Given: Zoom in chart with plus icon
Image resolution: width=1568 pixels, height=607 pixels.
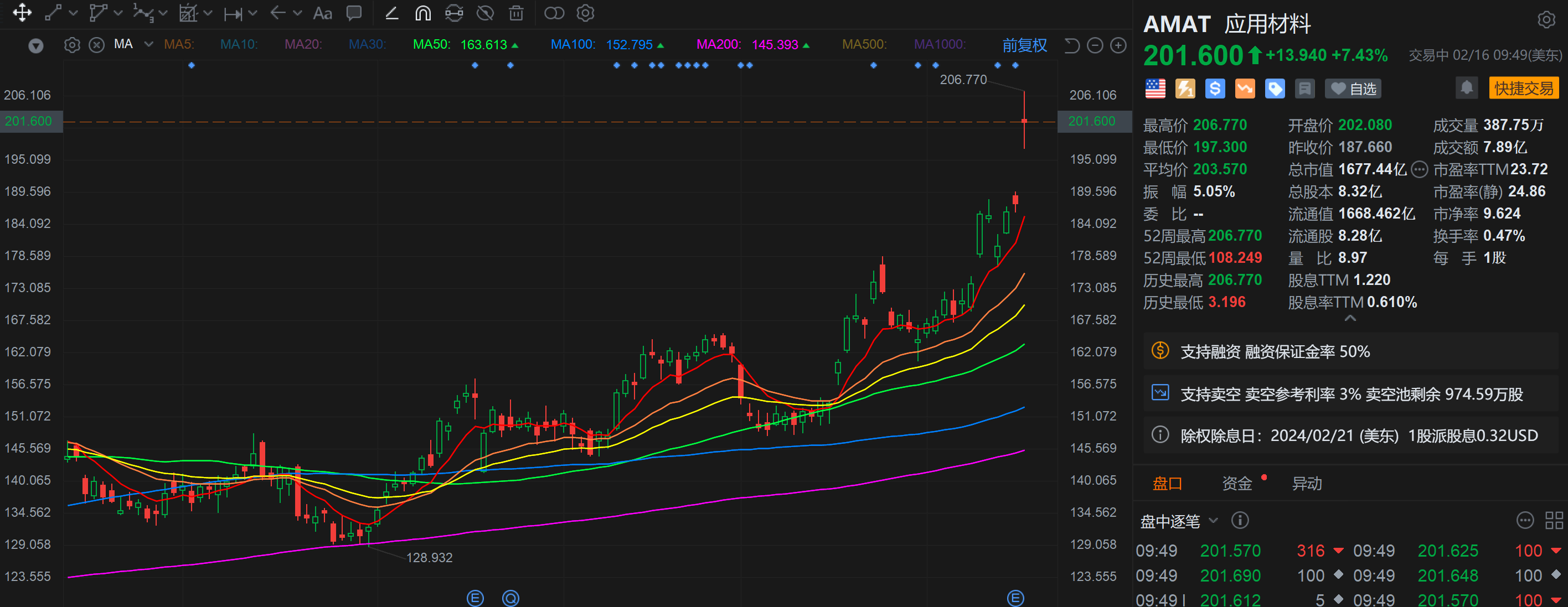Looking at the screenshot, I should [1118, 45].
